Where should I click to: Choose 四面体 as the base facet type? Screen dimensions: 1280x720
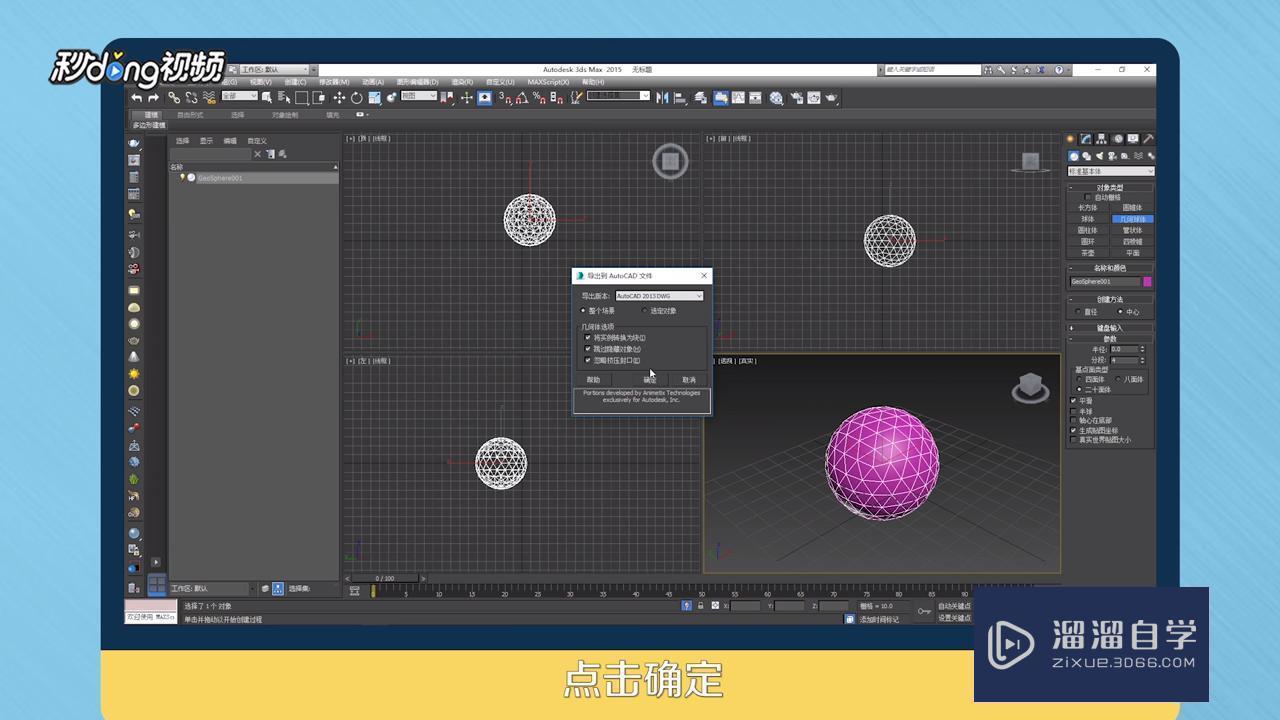pos(1082,380)
